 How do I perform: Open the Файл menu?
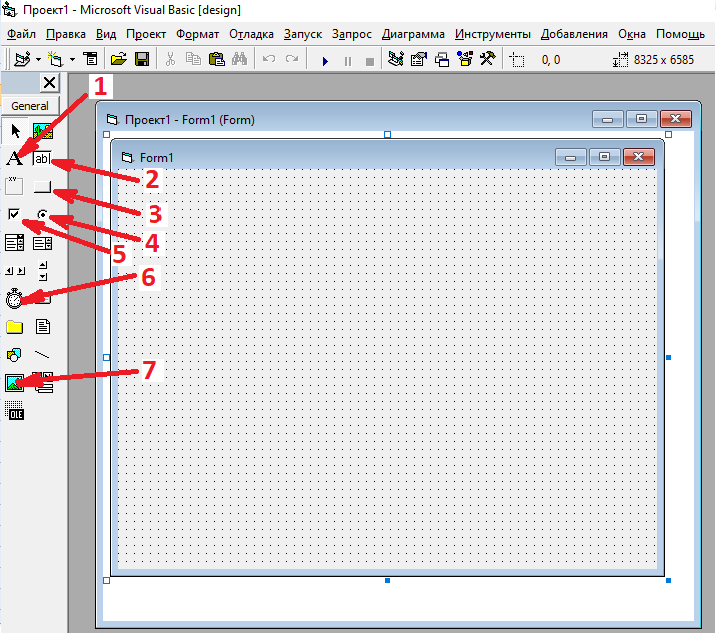[x=21, y=34]
